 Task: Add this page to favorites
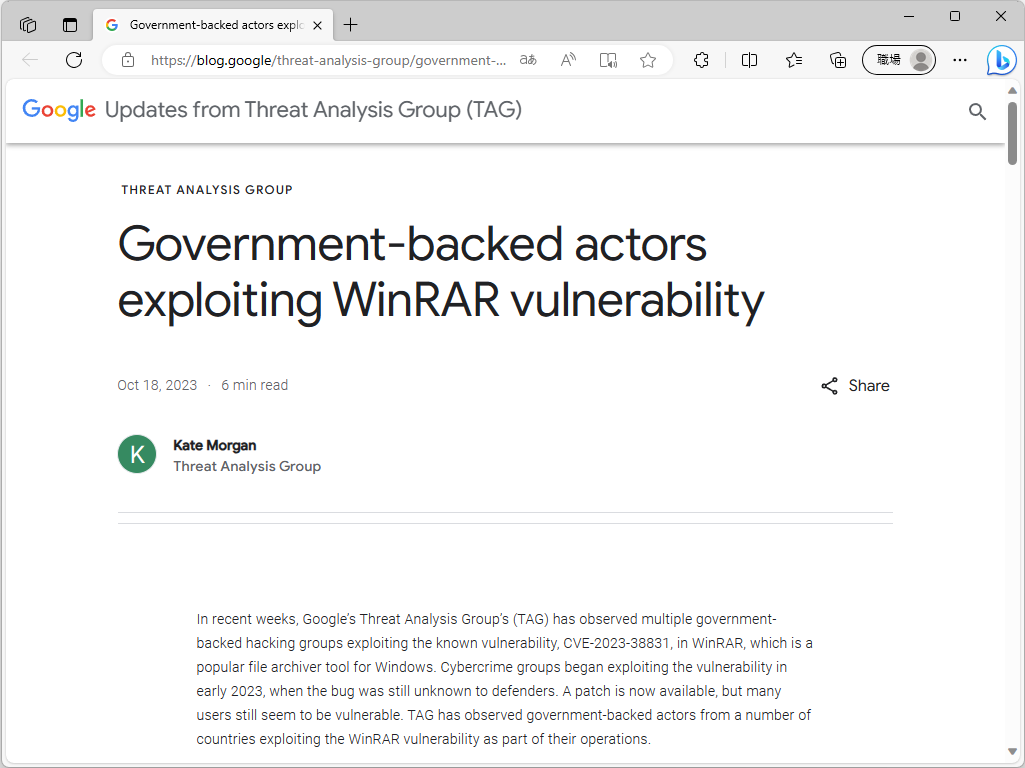pyautogui.click(x=647, y=60)
